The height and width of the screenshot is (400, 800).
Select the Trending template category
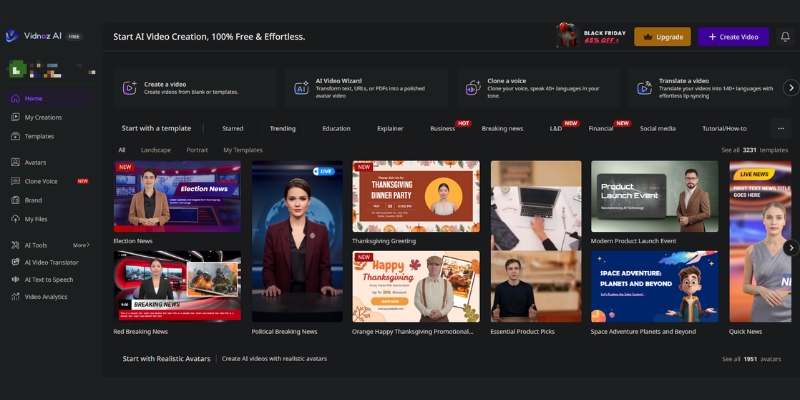[x=283, y=129]
